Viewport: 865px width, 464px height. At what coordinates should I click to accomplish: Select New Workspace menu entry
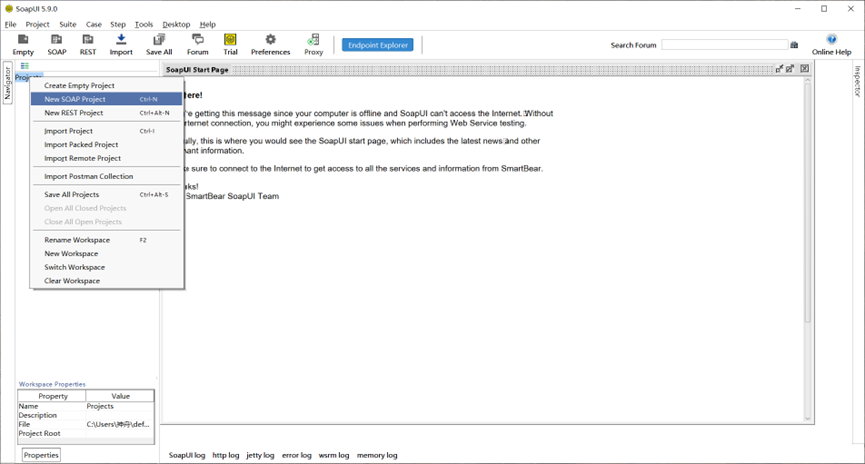[x=106, y=253]
